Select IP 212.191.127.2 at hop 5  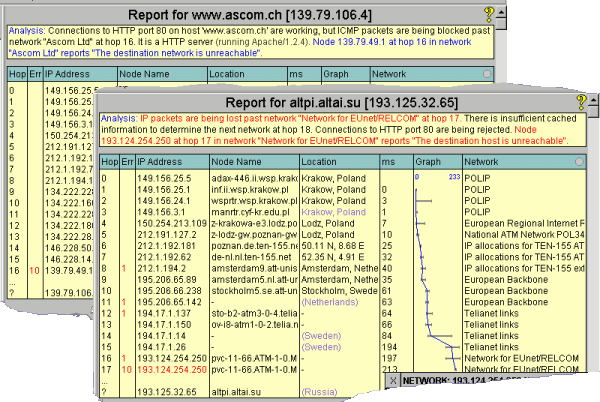click(x=167, y=234)
